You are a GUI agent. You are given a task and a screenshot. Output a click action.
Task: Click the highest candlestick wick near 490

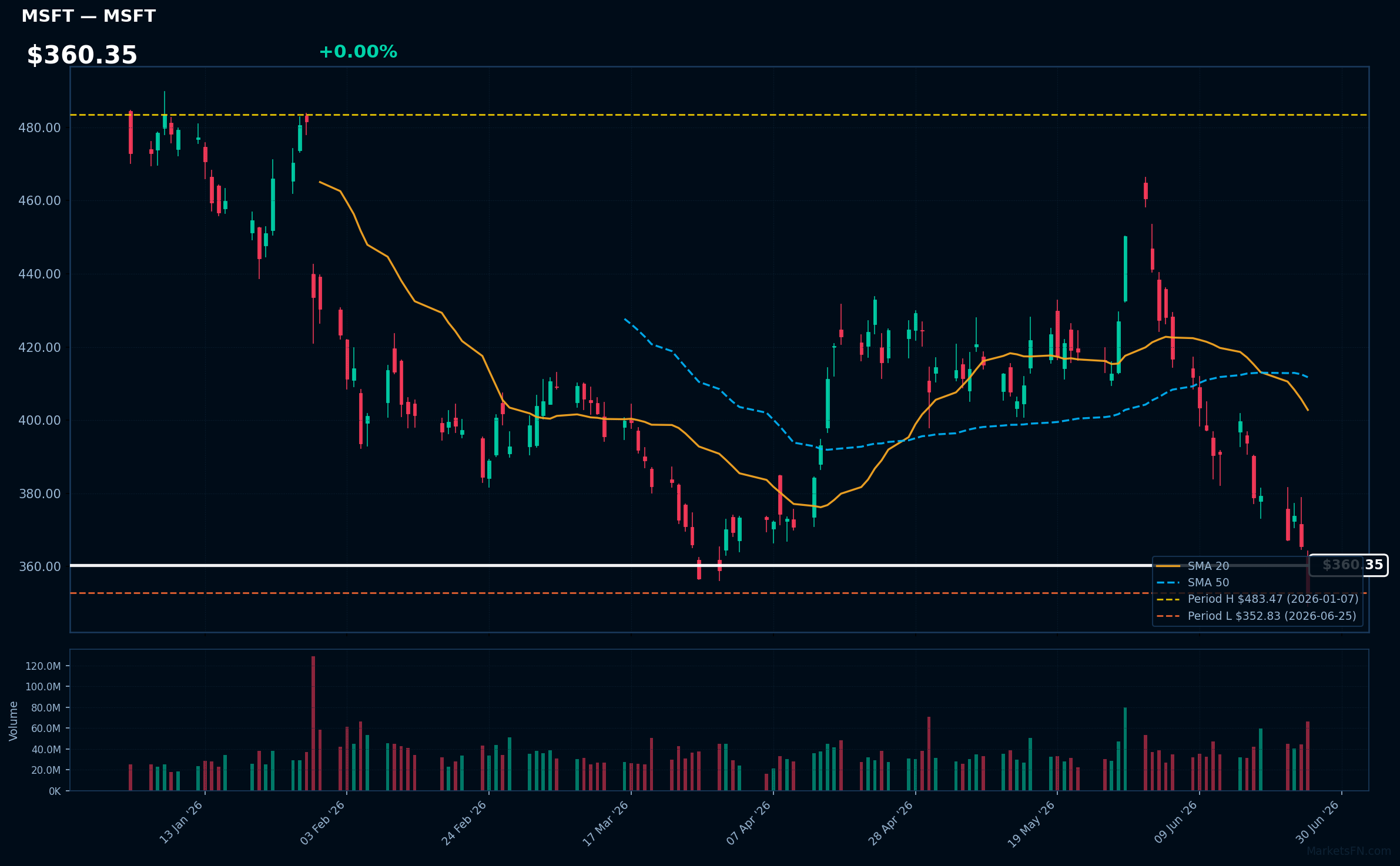pyautogui.click(x=165, y=103)
